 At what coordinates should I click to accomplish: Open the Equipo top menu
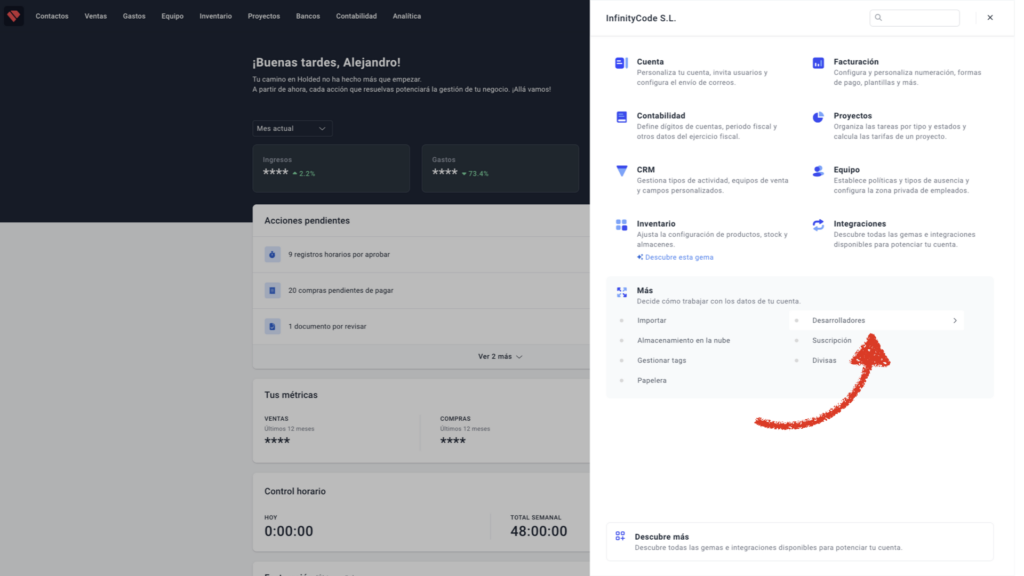[x=174, y=16]
